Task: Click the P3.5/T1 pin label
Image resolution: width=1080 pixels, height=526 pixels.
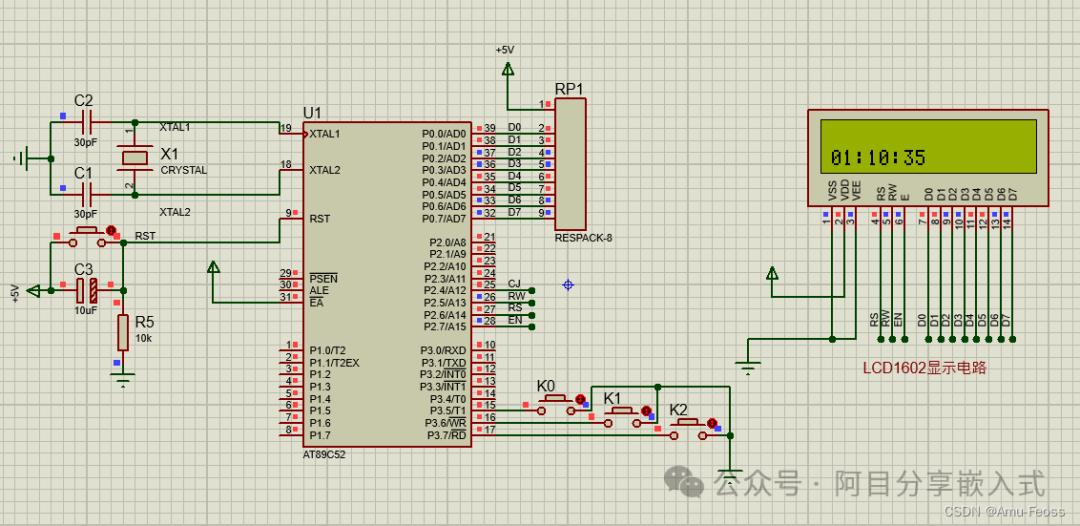Action: [x=448, y=410]
